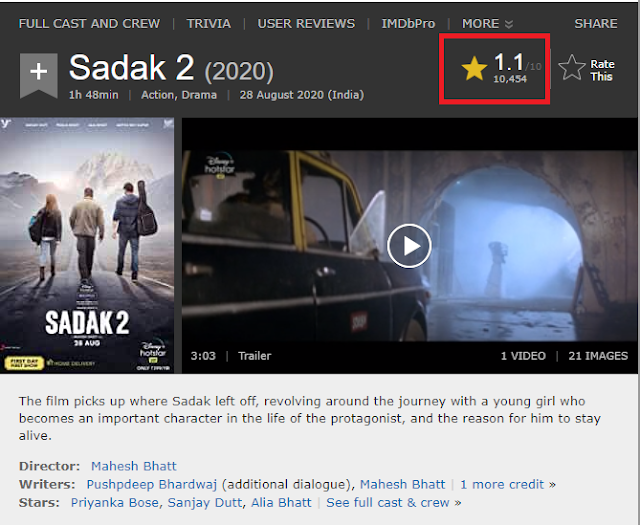The width and height of the screenshot is (640, 525).
Task: Open USER REVIEWS
Action: 306,24
